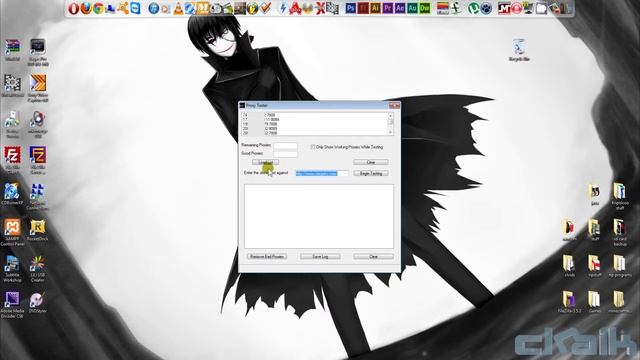The height and width of the screenshot is (360, 640).
Task: Launch uTorrent from the dock
Action: point(473,8)
